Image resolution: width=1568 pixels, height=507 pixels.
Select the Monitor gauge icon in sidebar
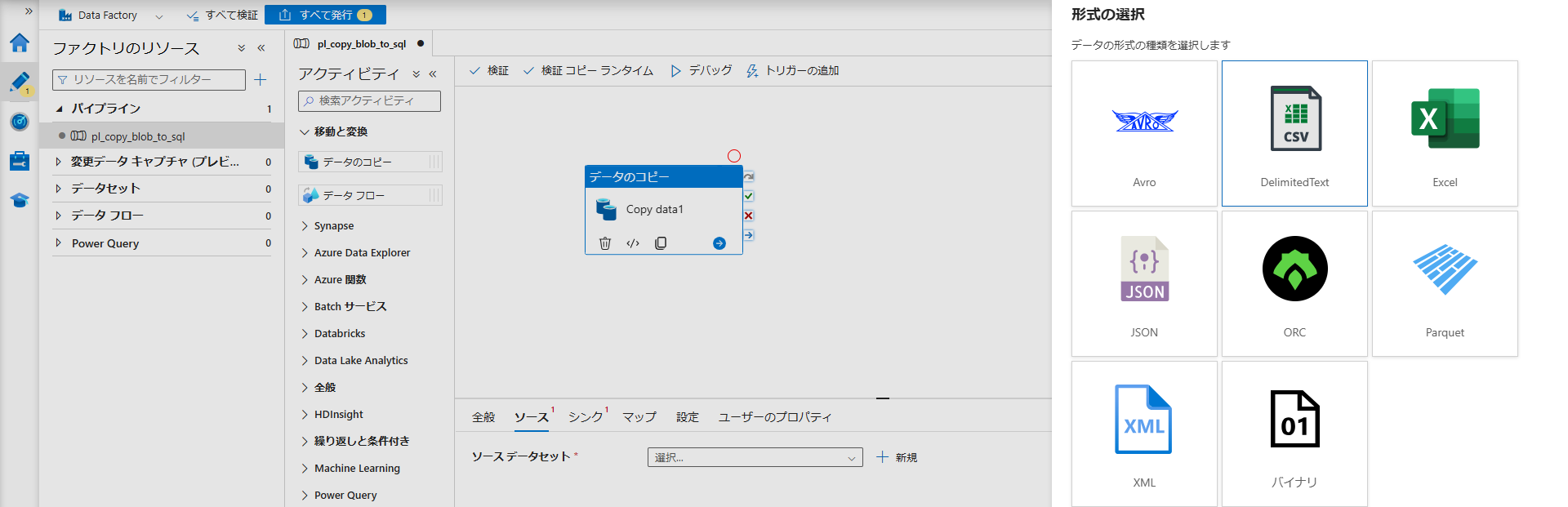coord(20,122)
